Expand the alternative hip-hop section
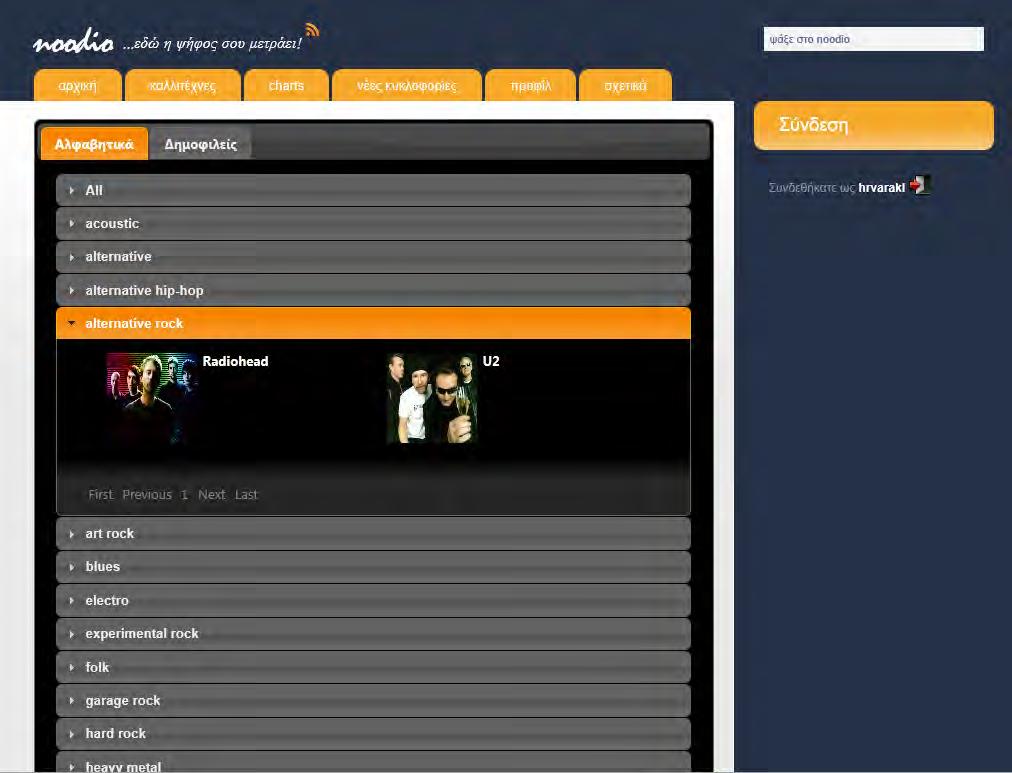The height and width of the screenshot is (773, 1012). tap(373, 290)
